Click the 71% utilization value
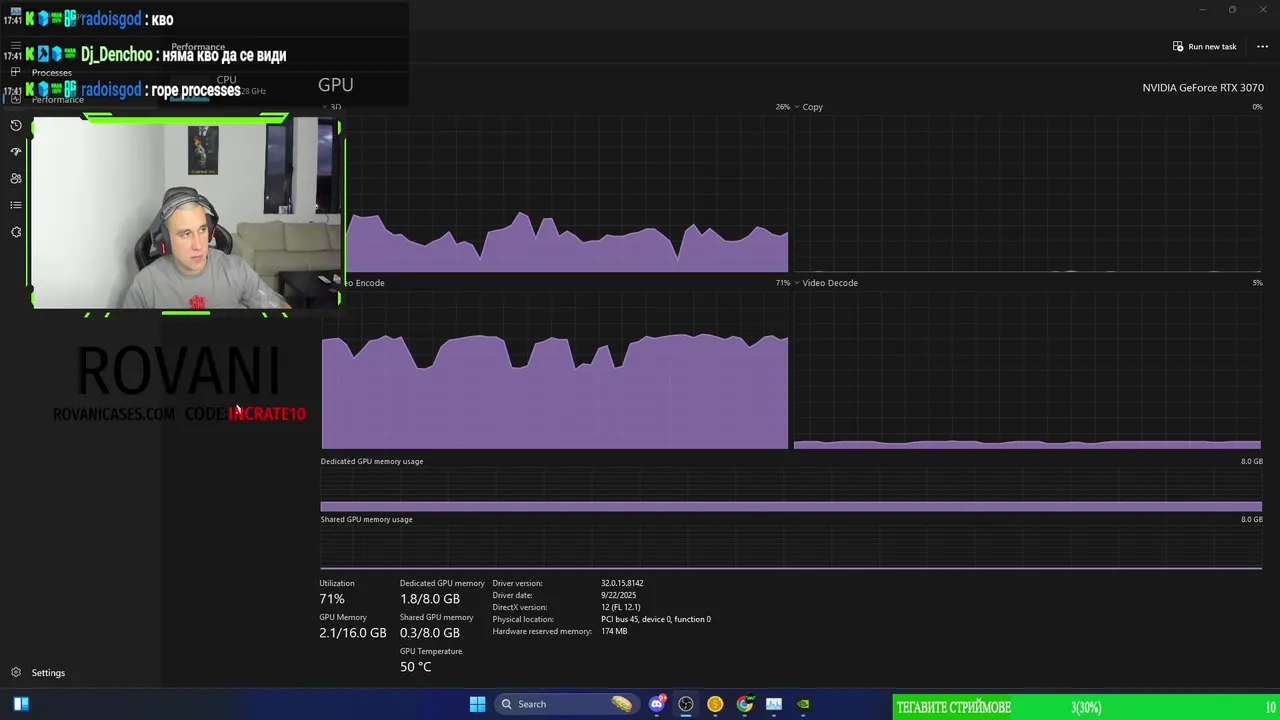Image resolution: width=1280 pixels, height=720 pixels. [x=332, y=599]
